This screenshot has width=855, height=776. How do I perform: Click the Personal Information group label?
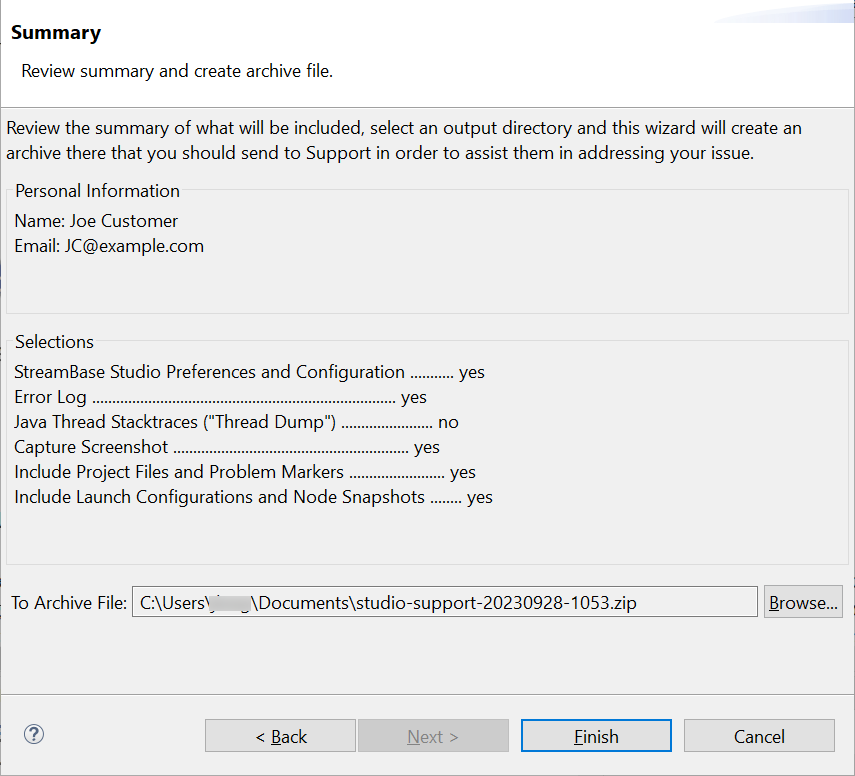[x=97, y=191]
